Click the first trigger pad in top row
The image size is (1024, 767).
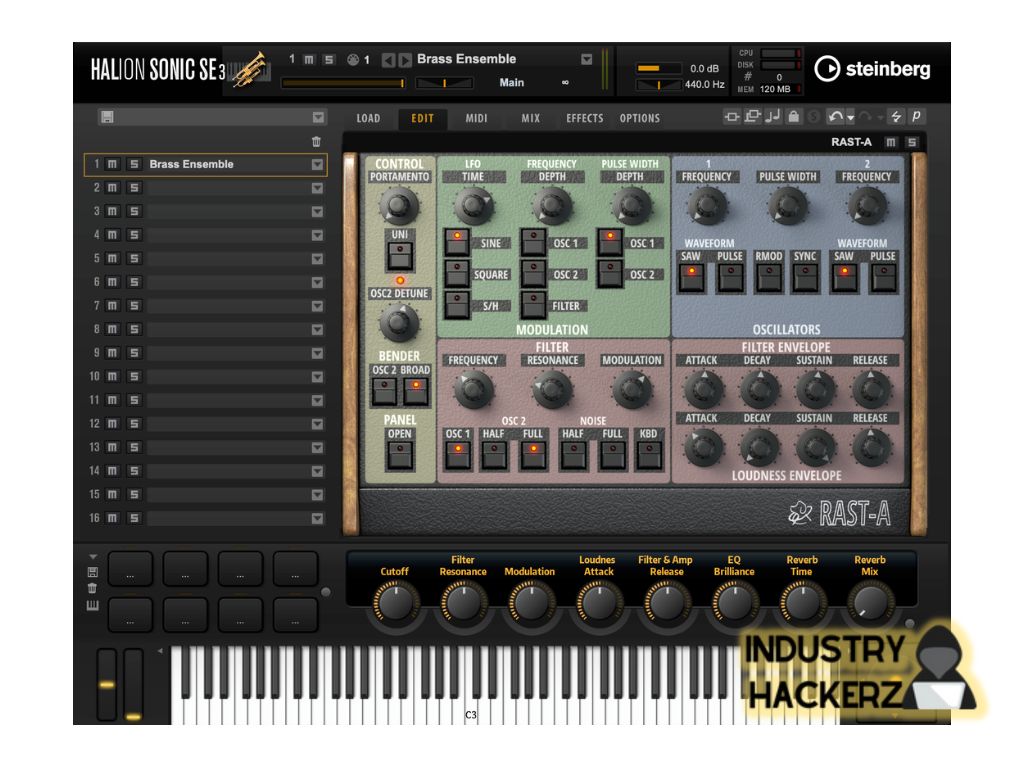pyautogui.click(x=130, y=568)
